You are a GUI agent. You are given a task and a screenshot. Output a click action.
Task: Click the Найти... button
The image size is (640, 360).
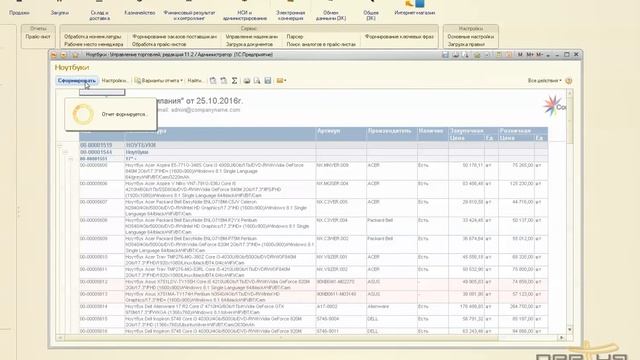point(195,81)
